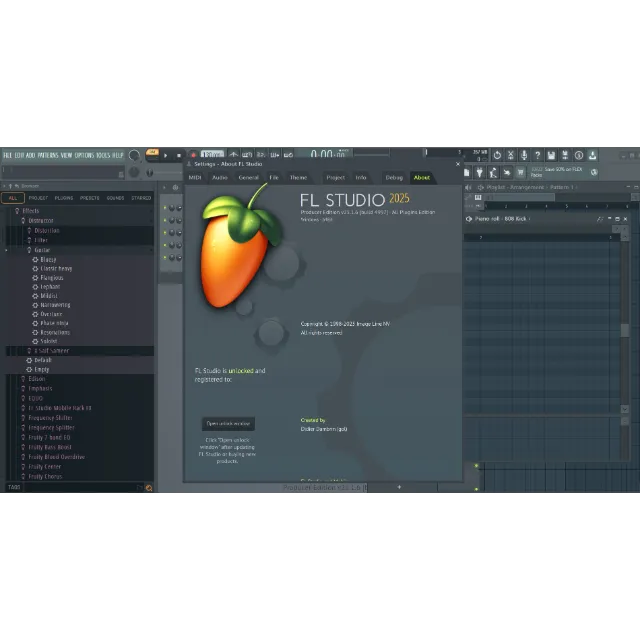The image size is (640, 640).
Task: Click the Play button in the transport bar
Action: [166, 156]
